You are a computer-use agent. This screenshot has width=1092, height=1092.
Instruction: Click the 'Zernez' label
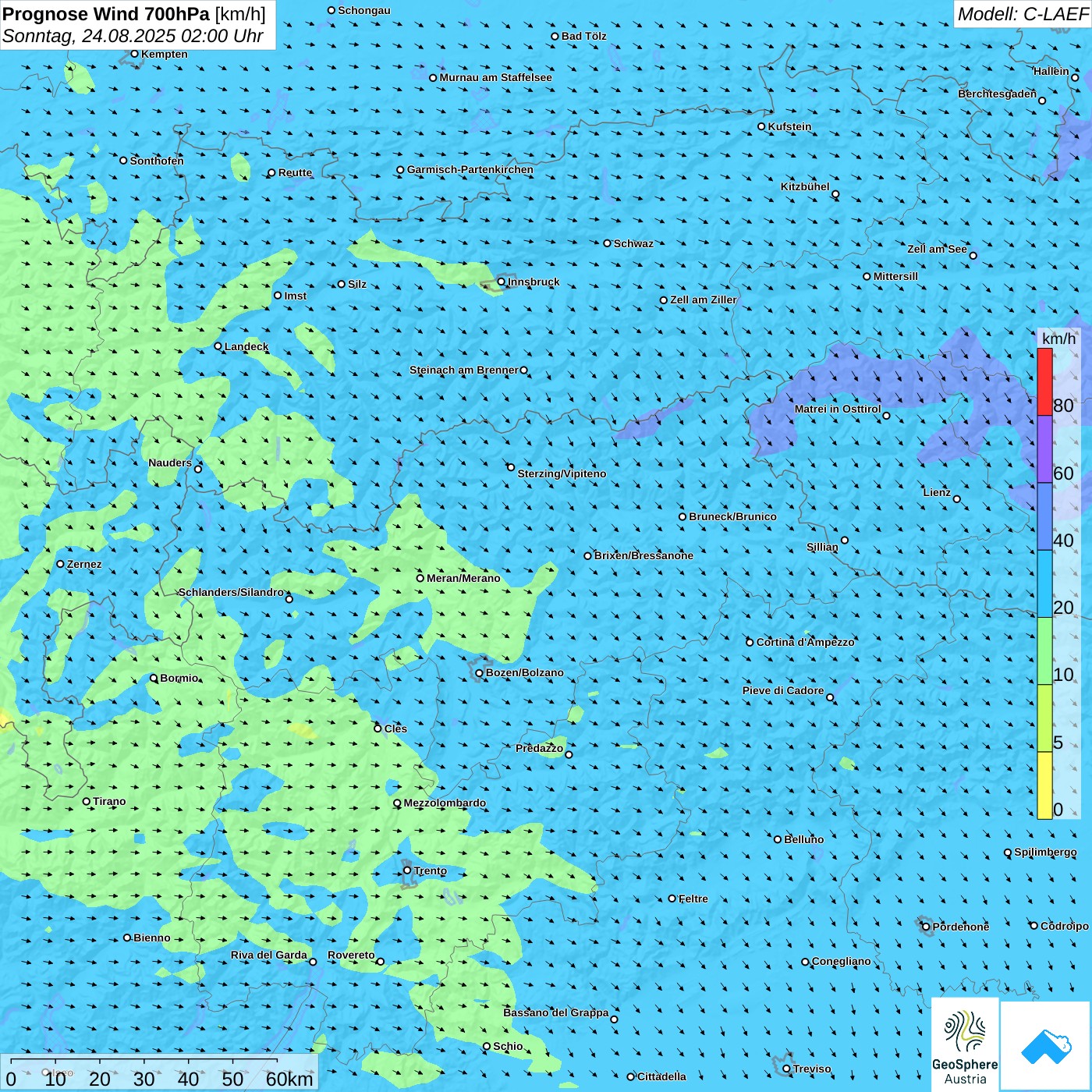[84, 564]
